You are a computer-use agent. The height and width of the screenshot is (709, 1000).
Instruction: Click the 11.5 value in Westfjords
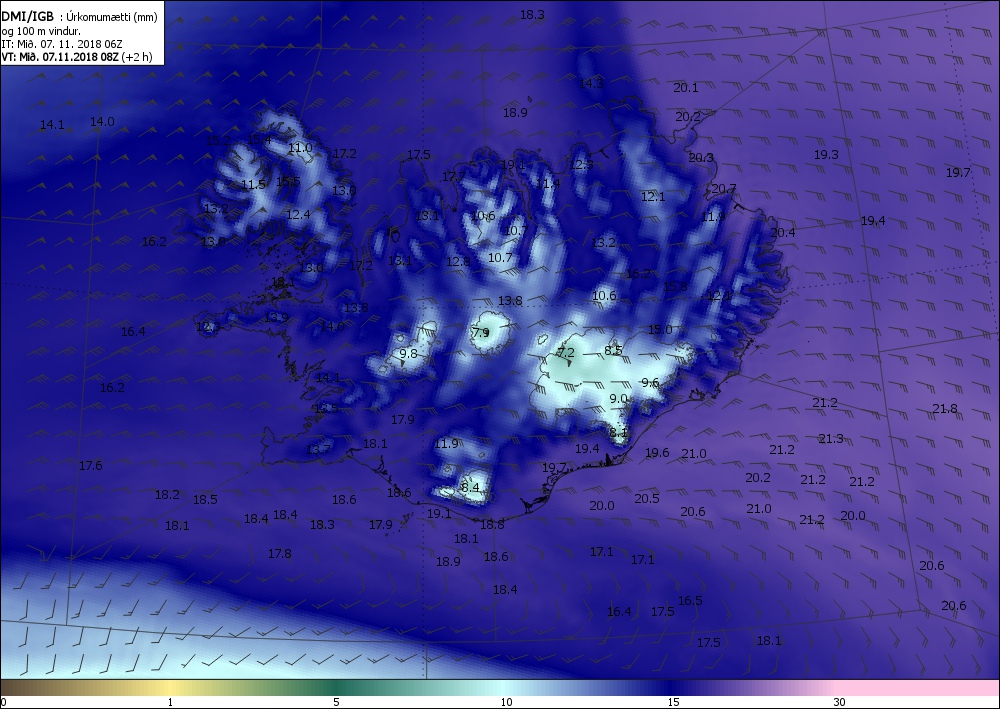(x=254, y=185)
